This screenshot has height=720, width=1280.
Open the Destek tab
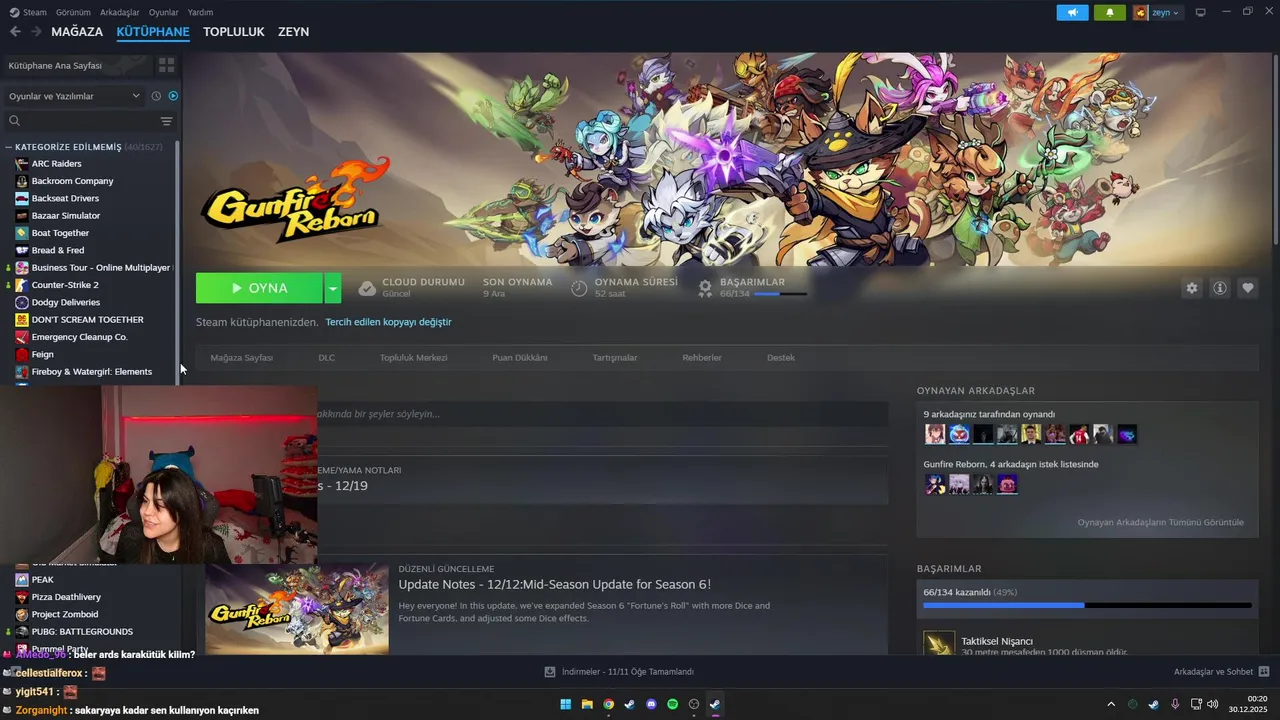click(781, 358)
